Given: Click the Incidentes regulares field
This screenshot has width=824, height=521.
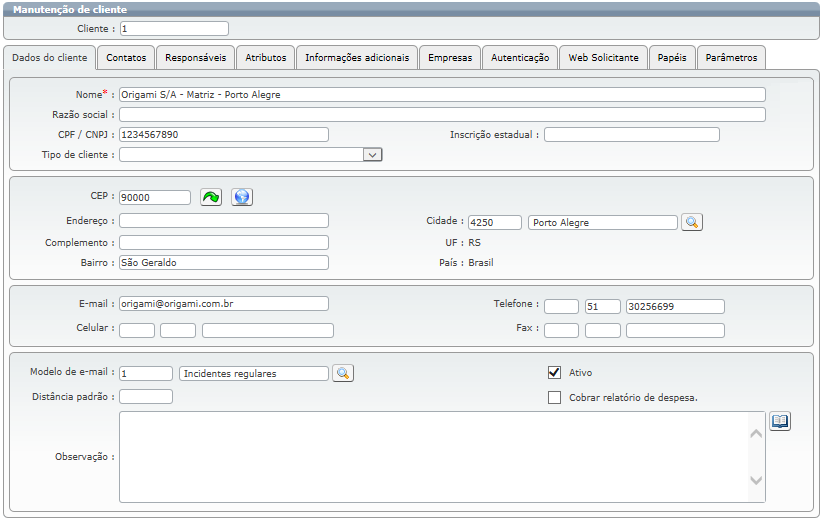Looking at the screenshot, I should pyautogui.click(x=254, y=373).
